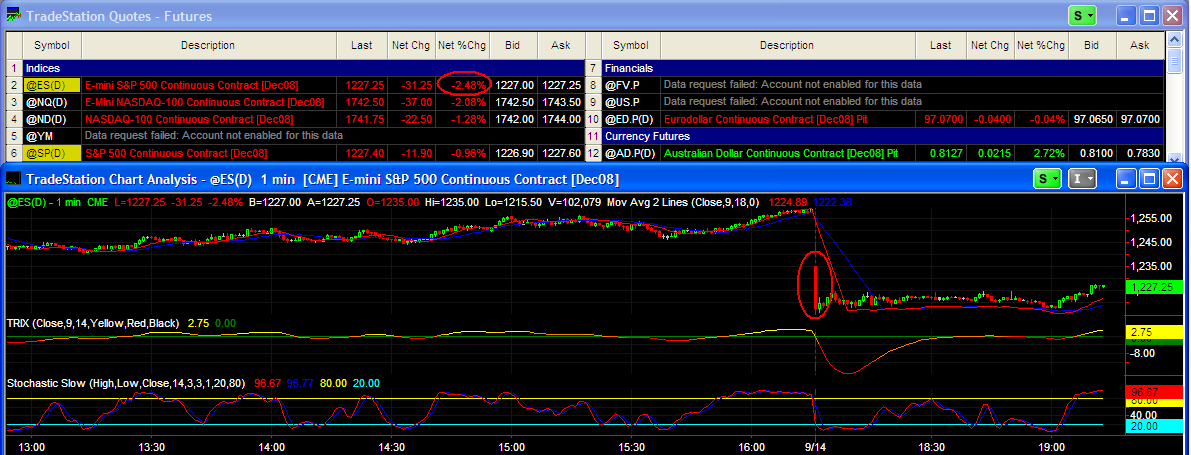Click the cyan 20.00 stochastic axis marker

click(1152, 426)
